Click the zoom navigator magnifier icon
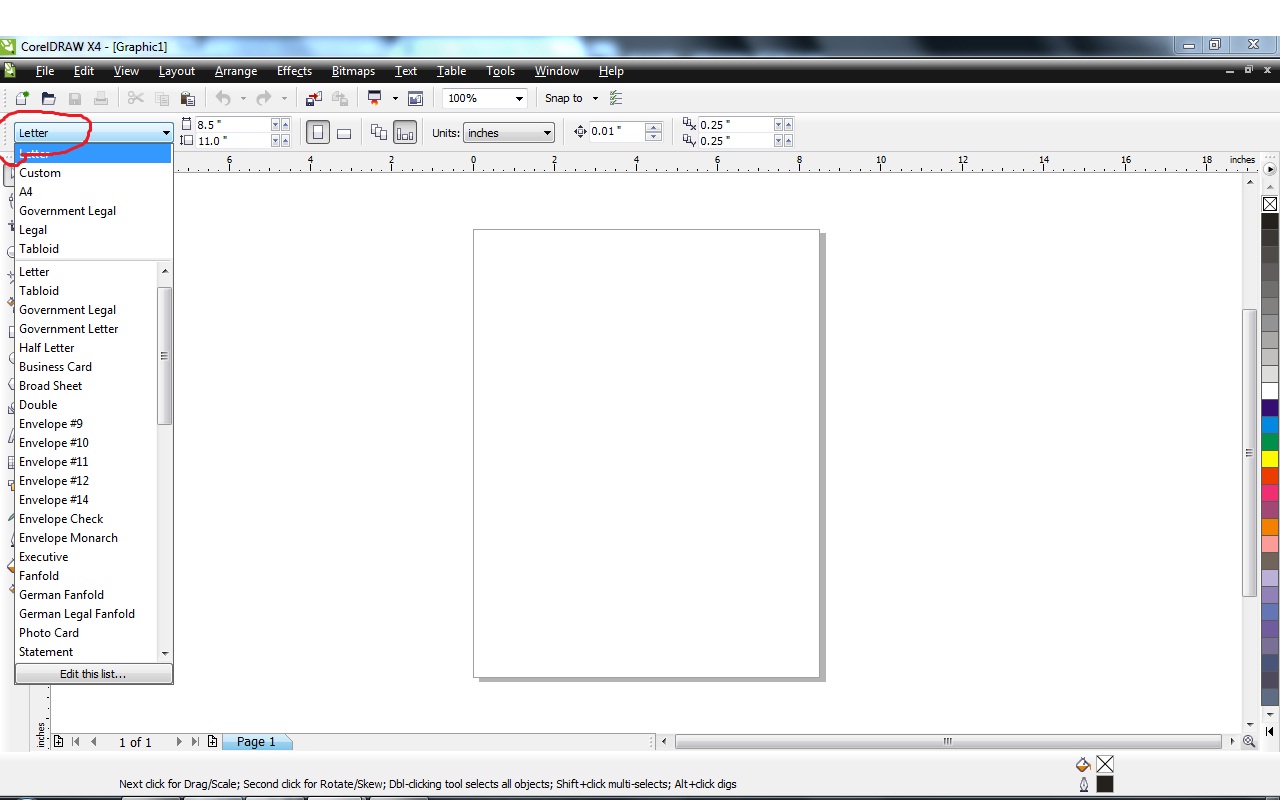The image size is (1280, 800). (x=1249, y=742)
